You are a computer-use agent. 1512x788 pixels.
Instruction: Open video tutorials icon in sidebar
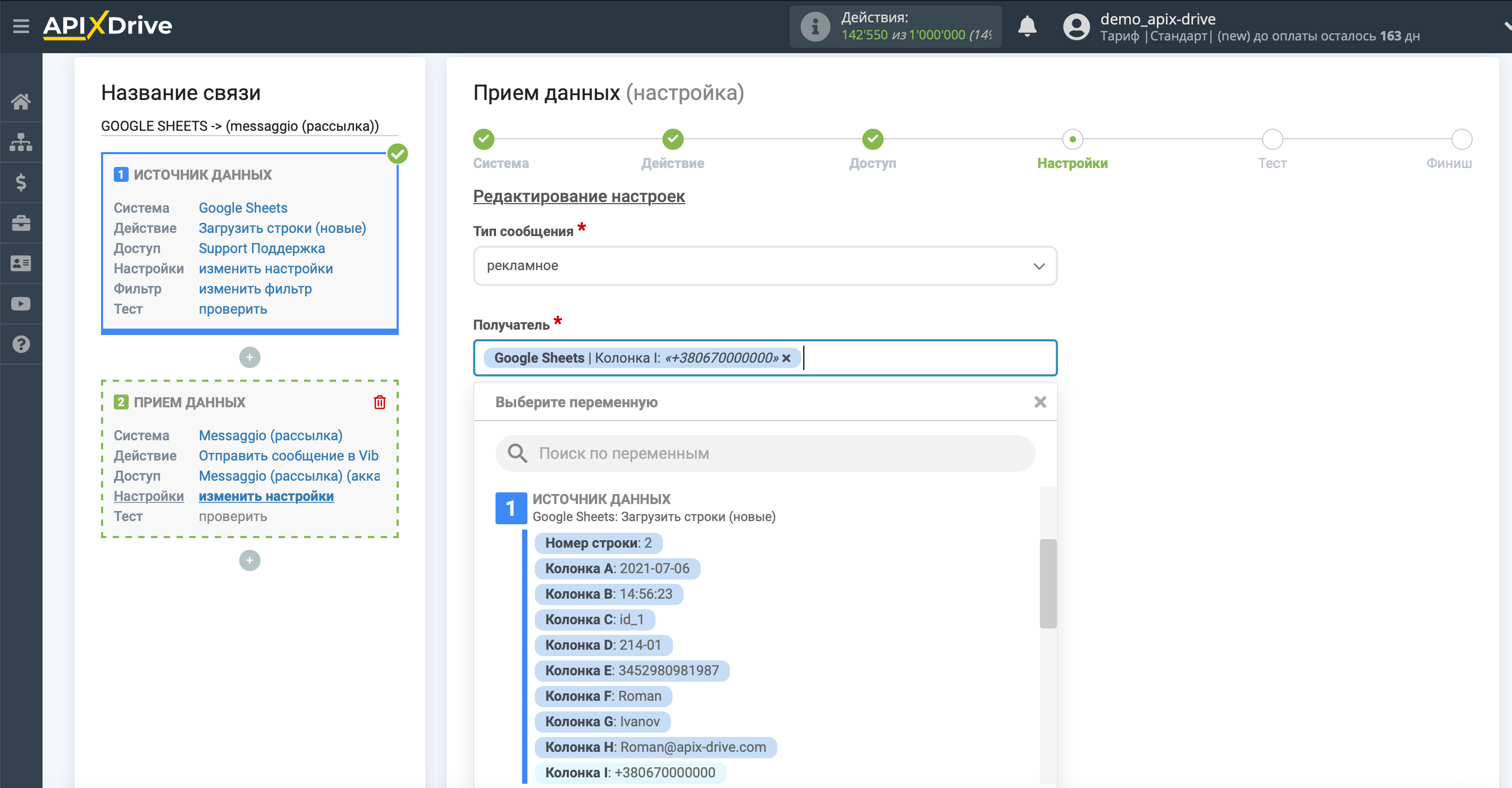click(21, 304)
